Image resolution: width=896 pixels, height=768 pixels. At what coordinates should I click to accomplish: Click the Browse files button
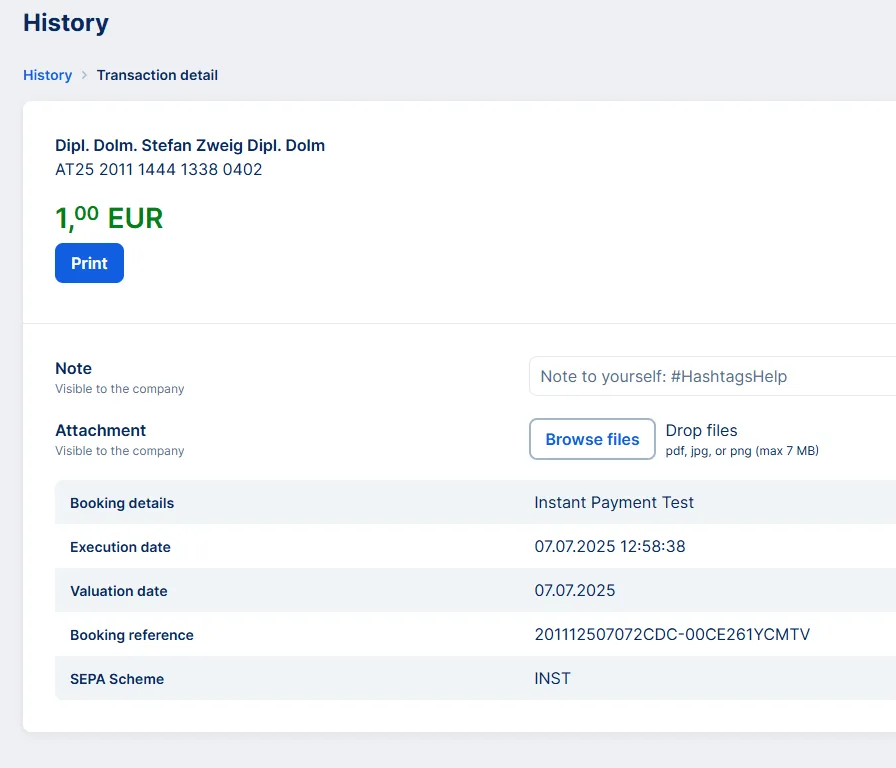[592, 439]
